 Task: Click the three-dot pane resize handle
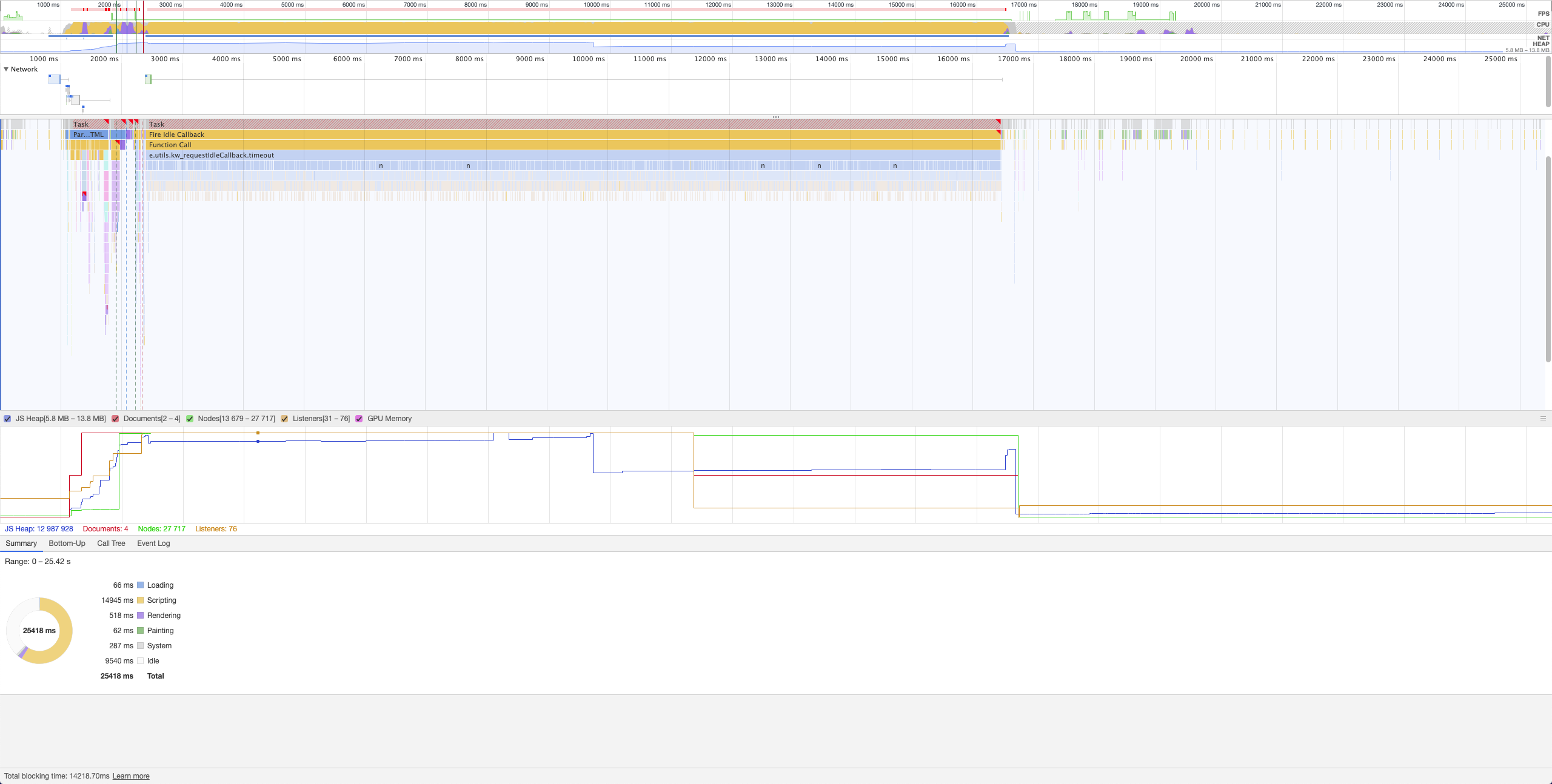(x=776, y=117)
